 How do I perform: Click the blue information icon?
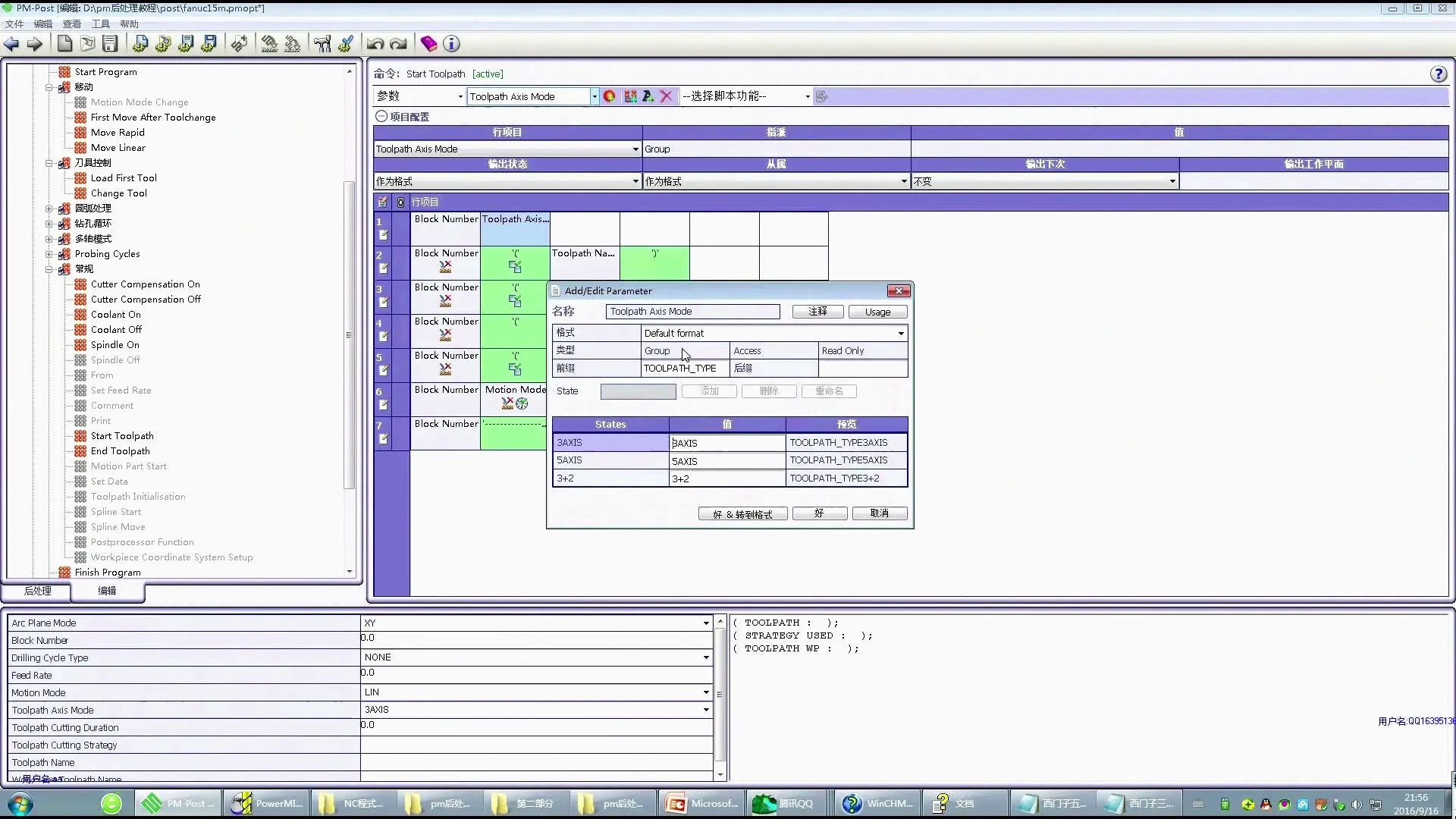pyautogui.click(x=451, y=44)
